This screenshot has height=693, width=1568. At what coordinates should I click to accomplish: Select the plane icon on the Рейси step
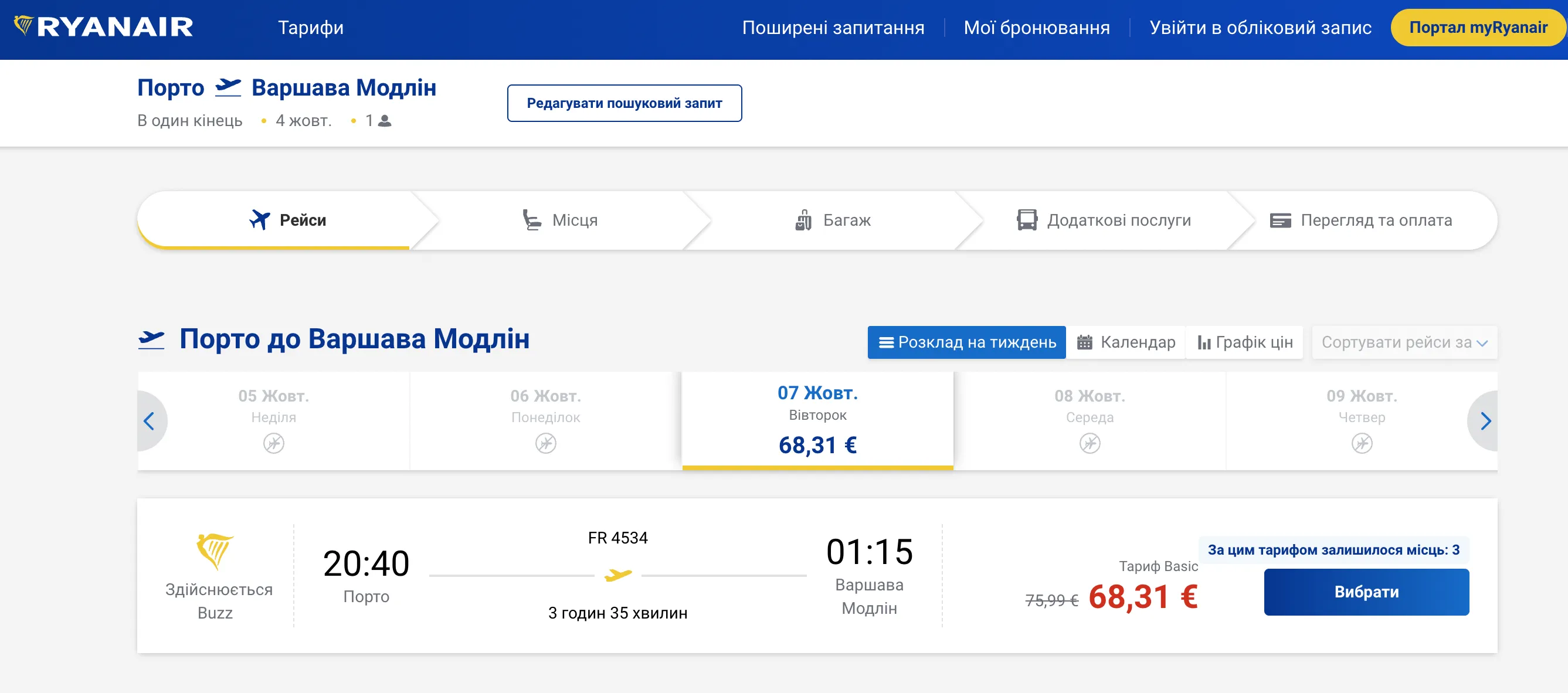[260, 219]
